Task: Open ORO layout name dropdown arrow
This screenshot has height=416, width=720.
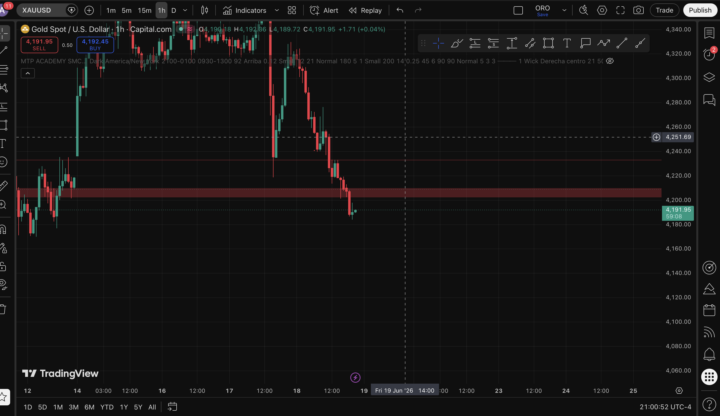Action: tap(564, 10)
